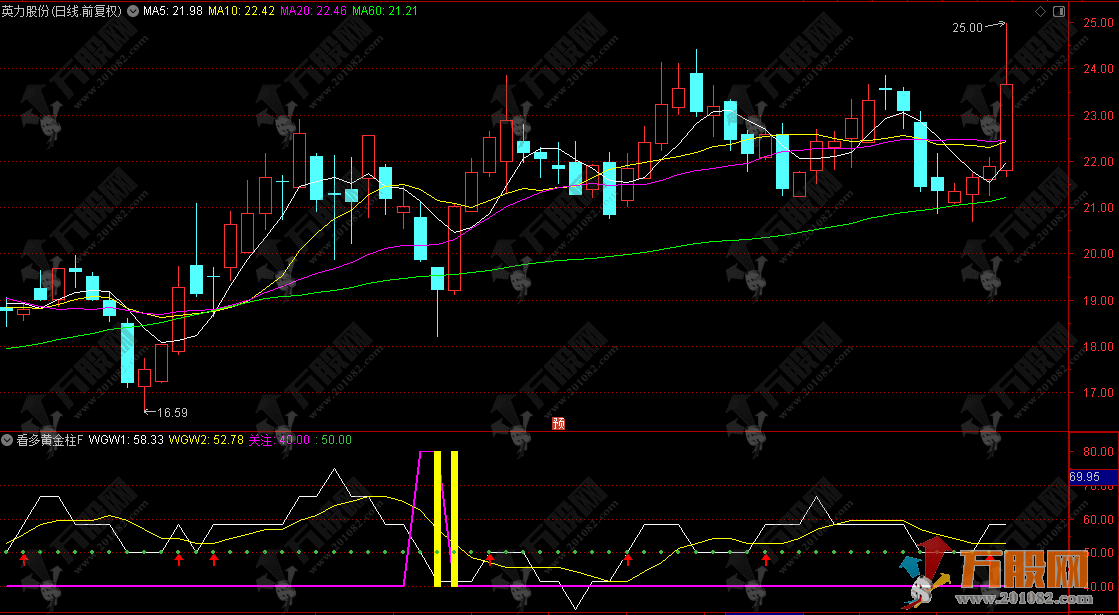Click the MA5: 21.98 indicator label
Viewport: 1119px width, 615px height.
point(175,11)
